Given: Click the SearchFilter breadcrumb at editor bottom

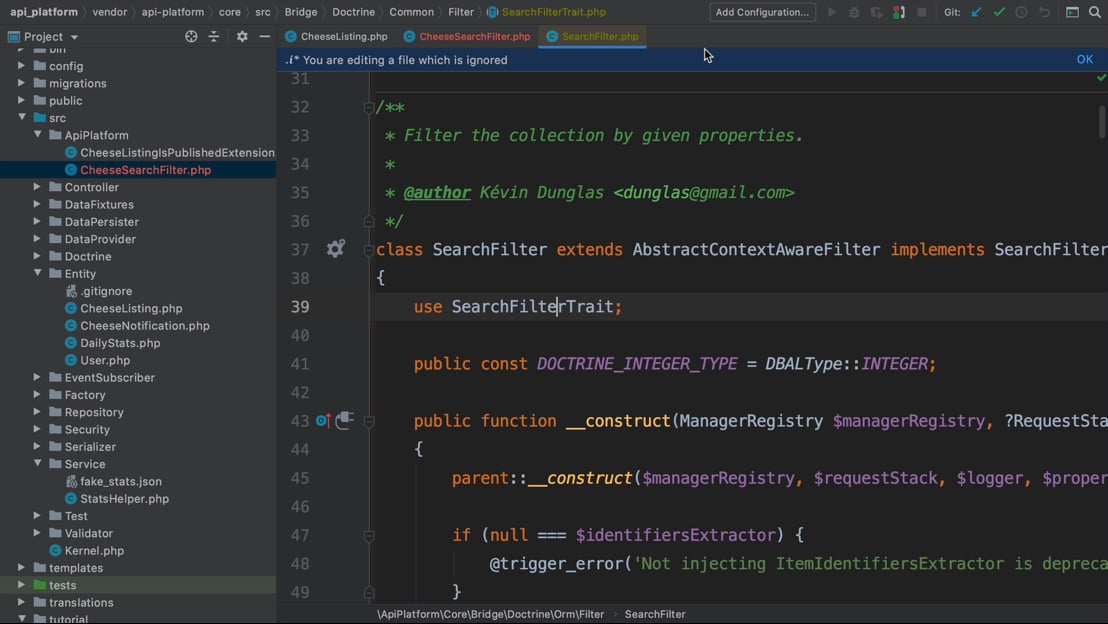Looking at the screenshot, I should tap(655, 614).
